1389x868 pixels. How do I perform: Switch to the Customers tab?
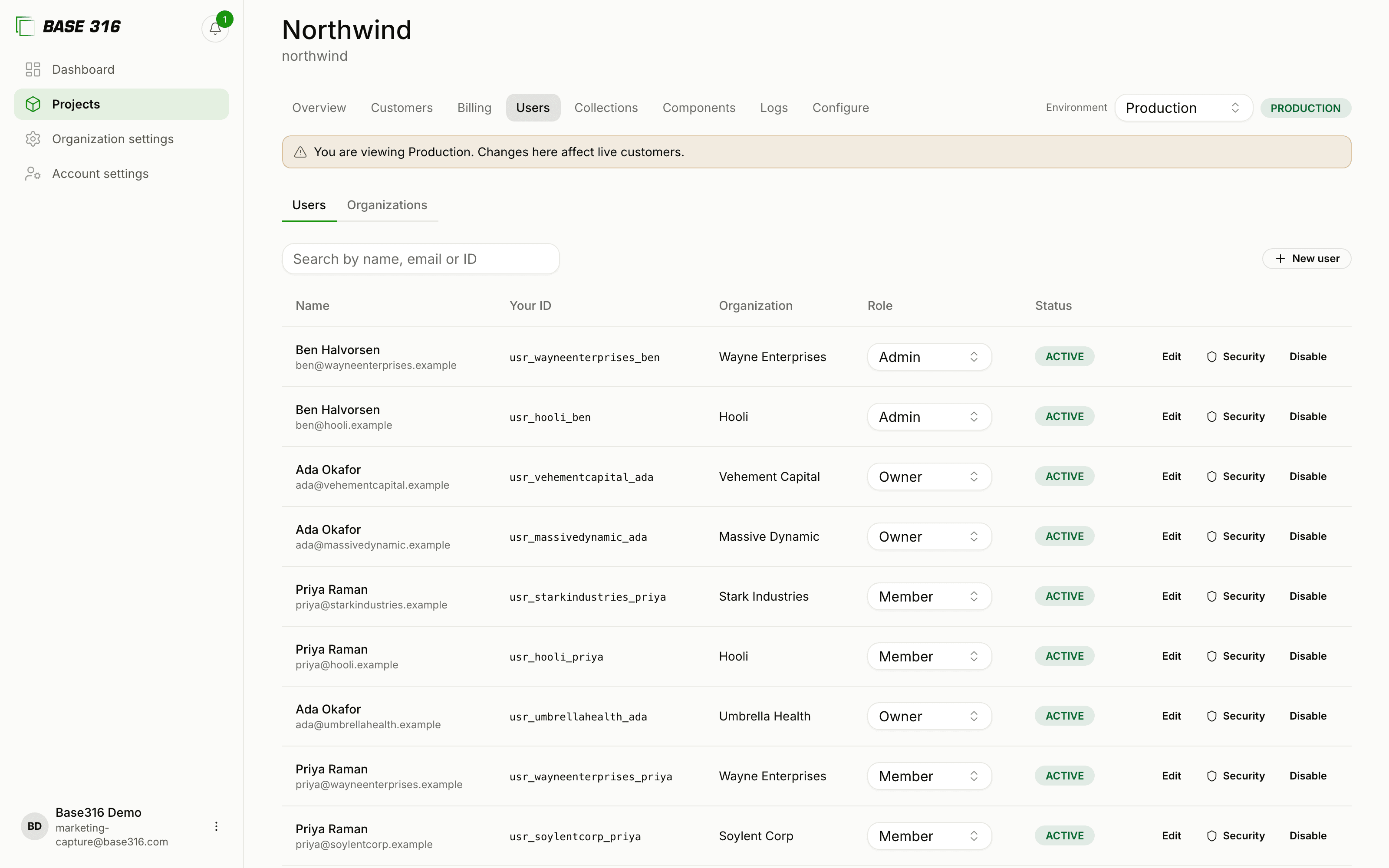point(402,108)
